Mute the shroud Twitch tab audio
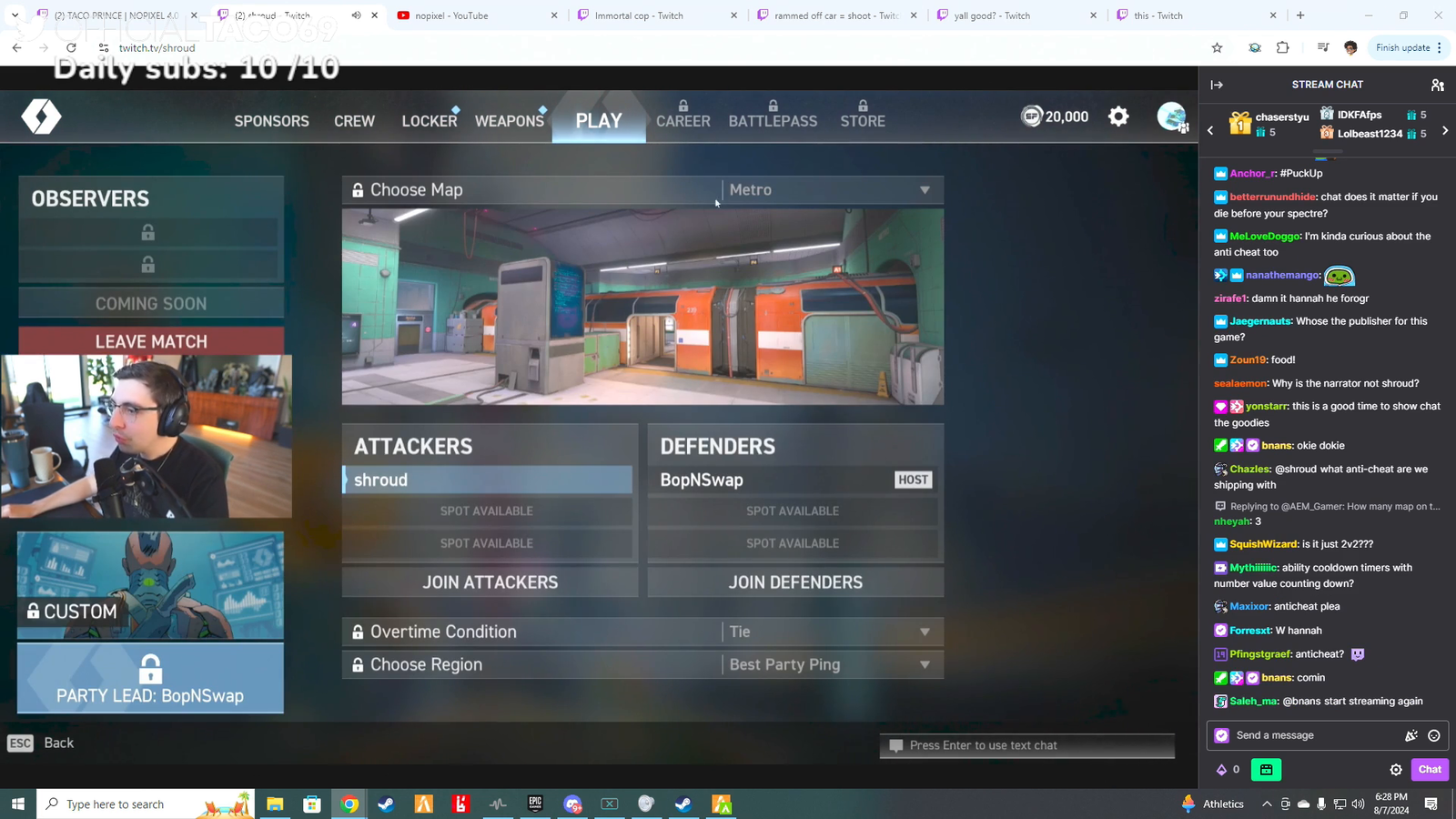This screenshot has height=819, width=1456. point(356,15)
